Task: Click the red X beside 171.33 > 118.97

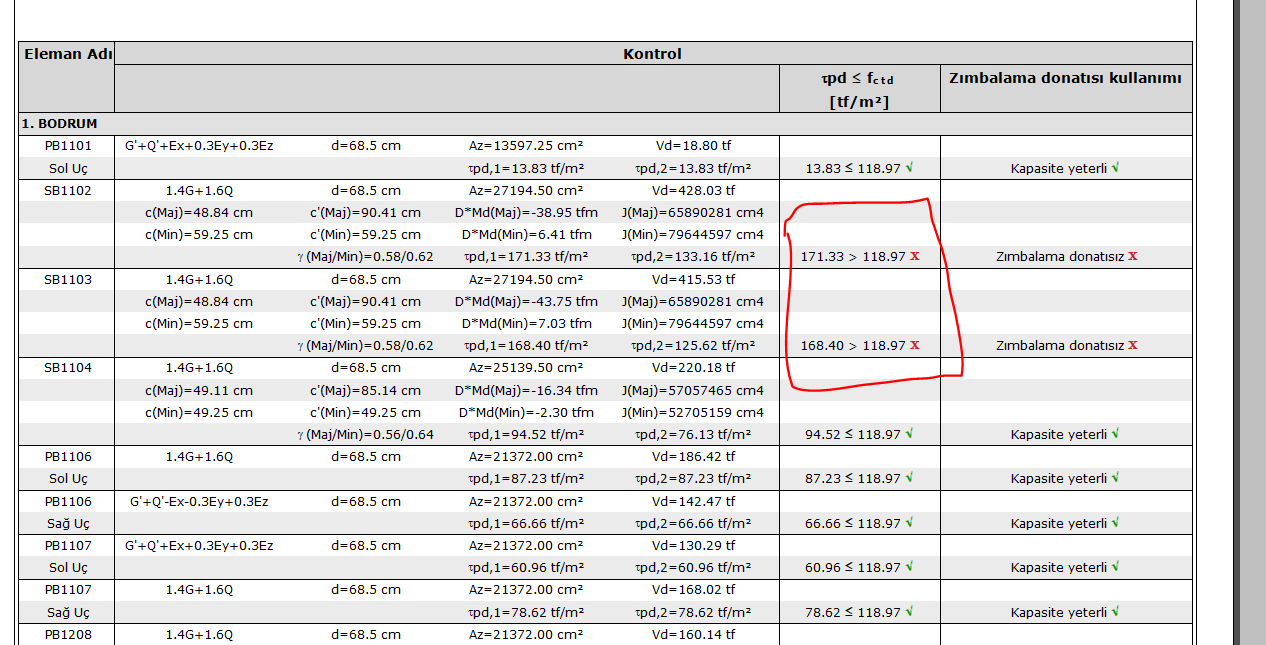Action: click(x=914, y=257)
